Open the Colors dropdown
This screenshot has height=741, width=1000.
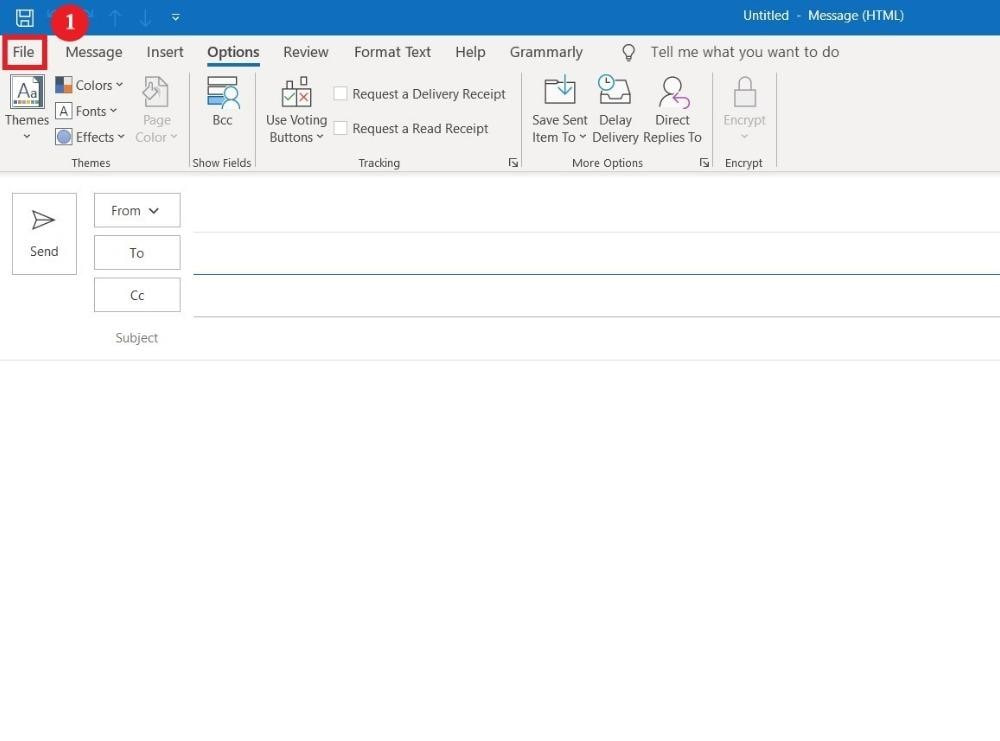pos(90,84)
